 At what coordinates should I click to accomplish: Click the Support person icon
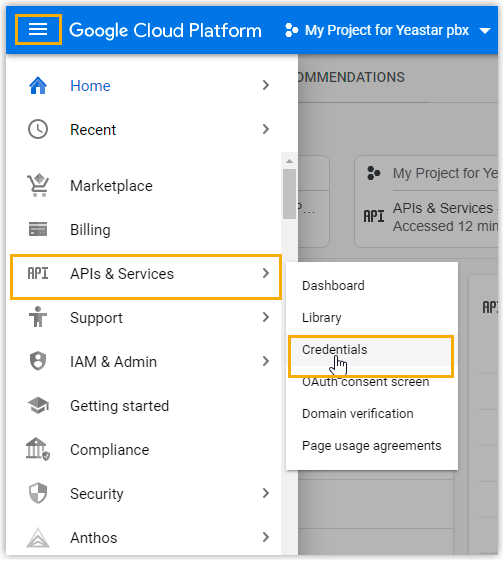pyautogui.click(x=38, y=317)
